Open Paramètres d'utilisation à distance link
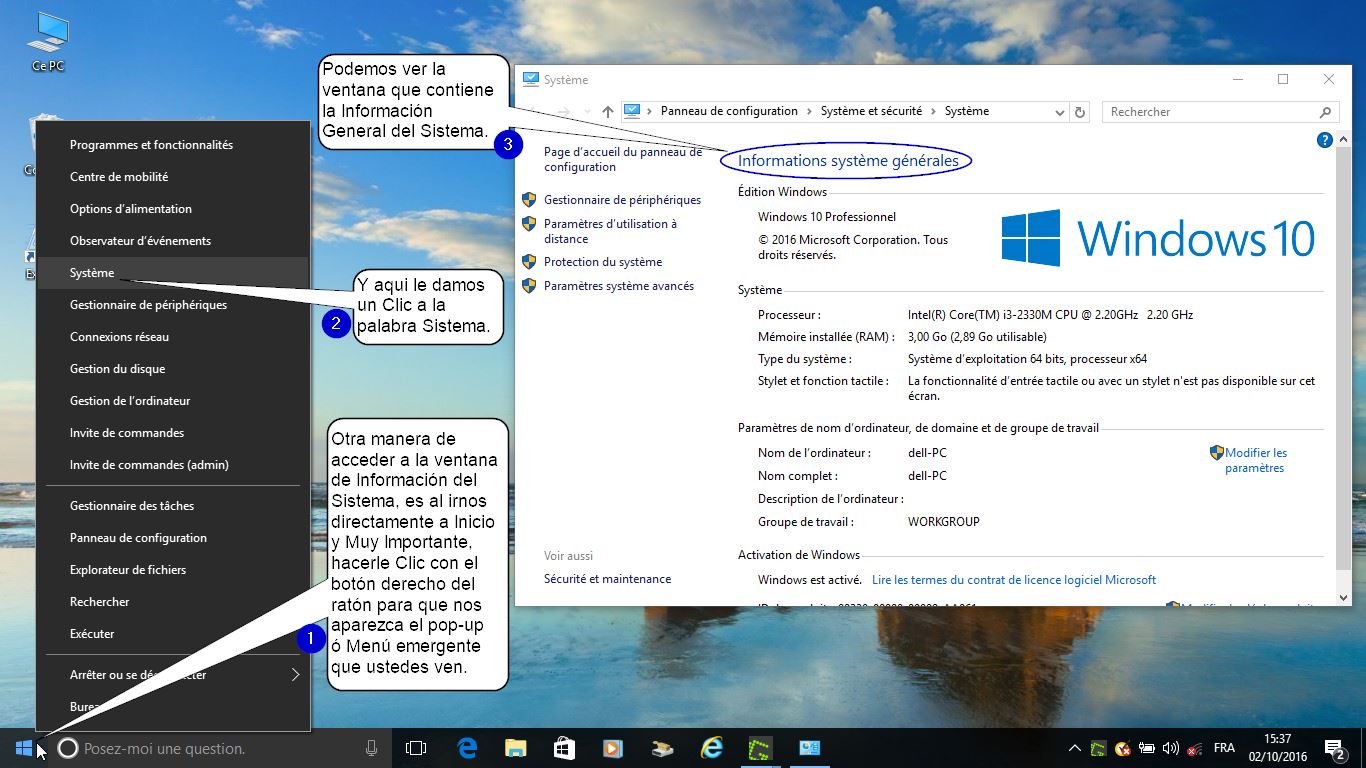 610,231
